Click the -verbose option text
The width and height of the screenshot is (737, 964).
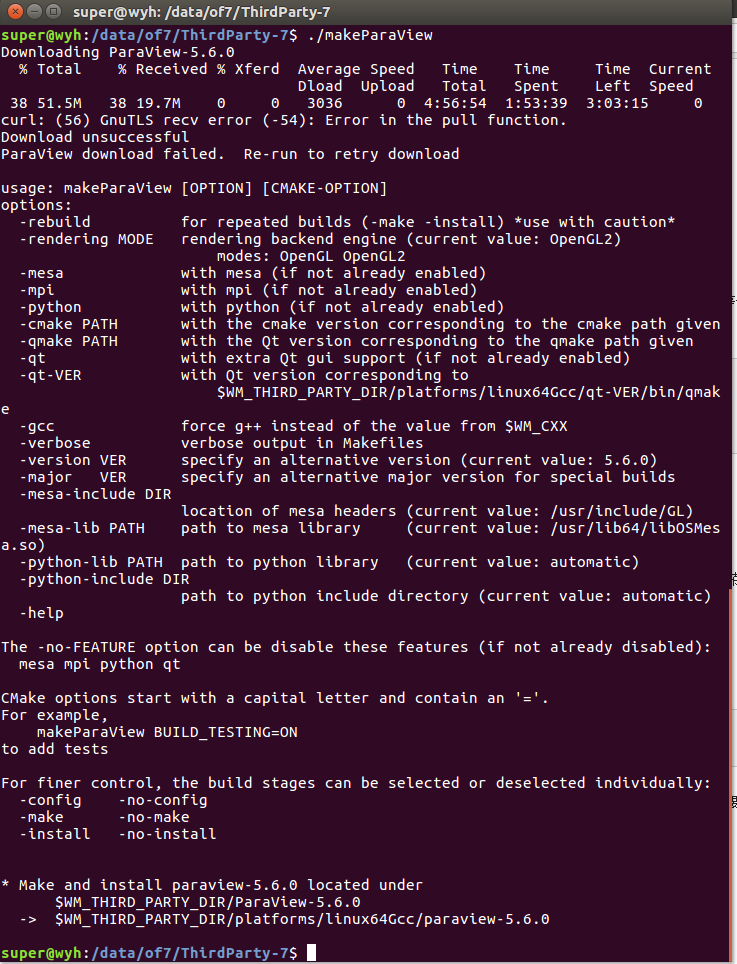[x=55, y=443]
